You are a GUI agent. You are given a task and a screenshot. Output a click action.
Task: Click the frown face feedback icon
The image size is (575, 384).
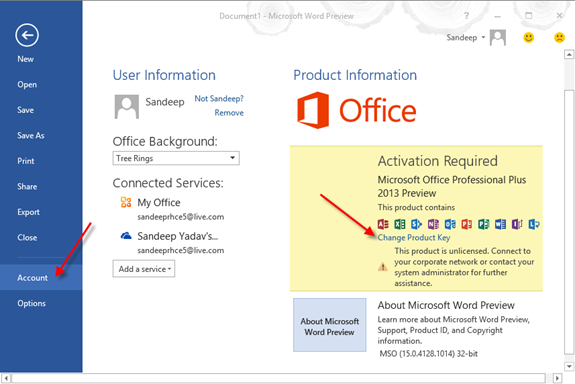[559, 37]
